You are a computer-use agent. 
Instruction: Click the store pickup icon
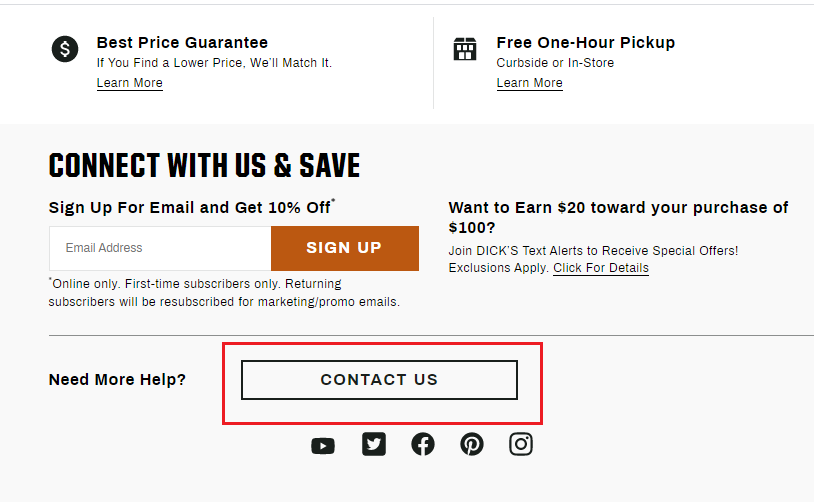tap(465, 49)
